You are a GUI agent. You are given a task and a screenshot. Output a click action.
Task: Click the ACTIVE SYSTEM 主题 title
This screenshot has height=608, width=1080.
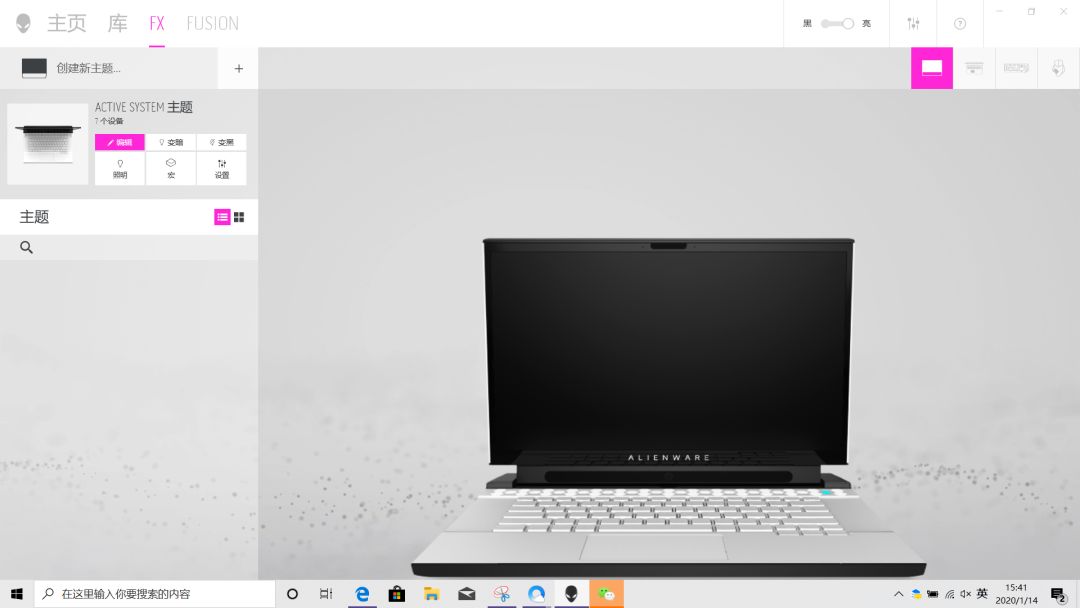point(143,107)
